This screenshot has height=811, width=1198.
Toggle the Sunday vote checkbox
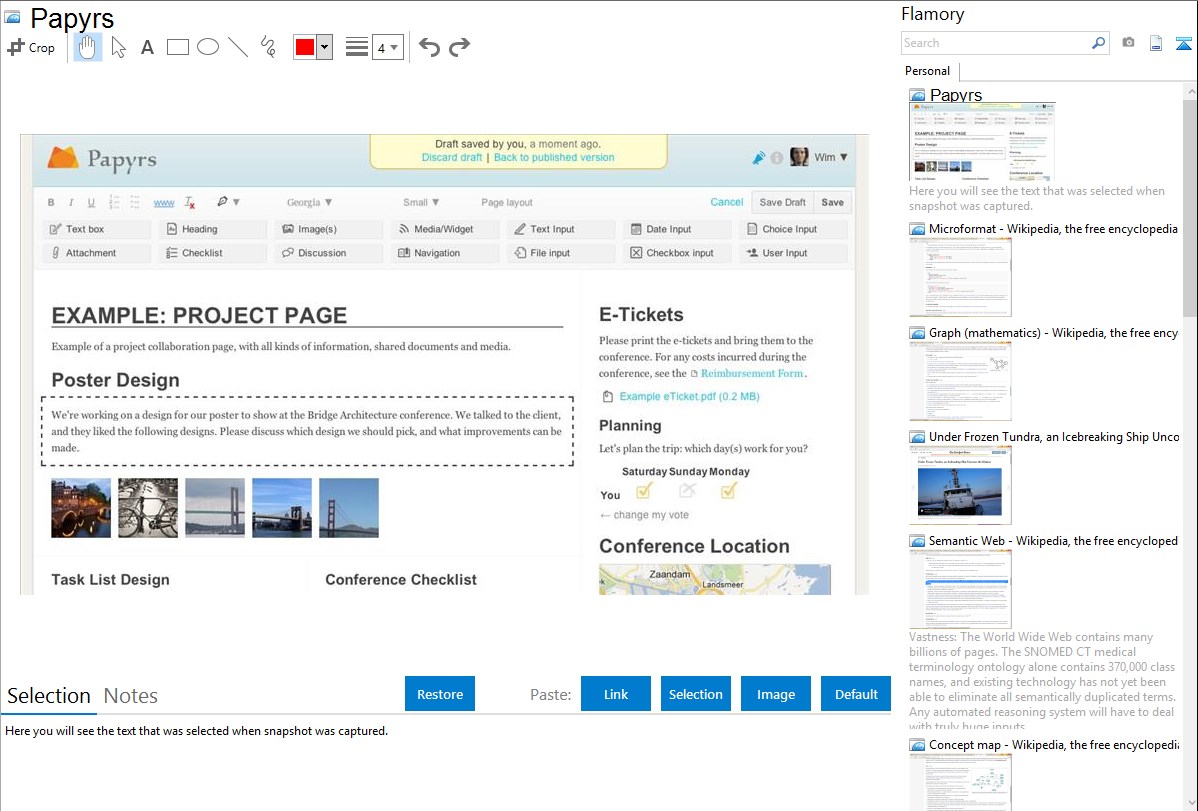[688, 491]
